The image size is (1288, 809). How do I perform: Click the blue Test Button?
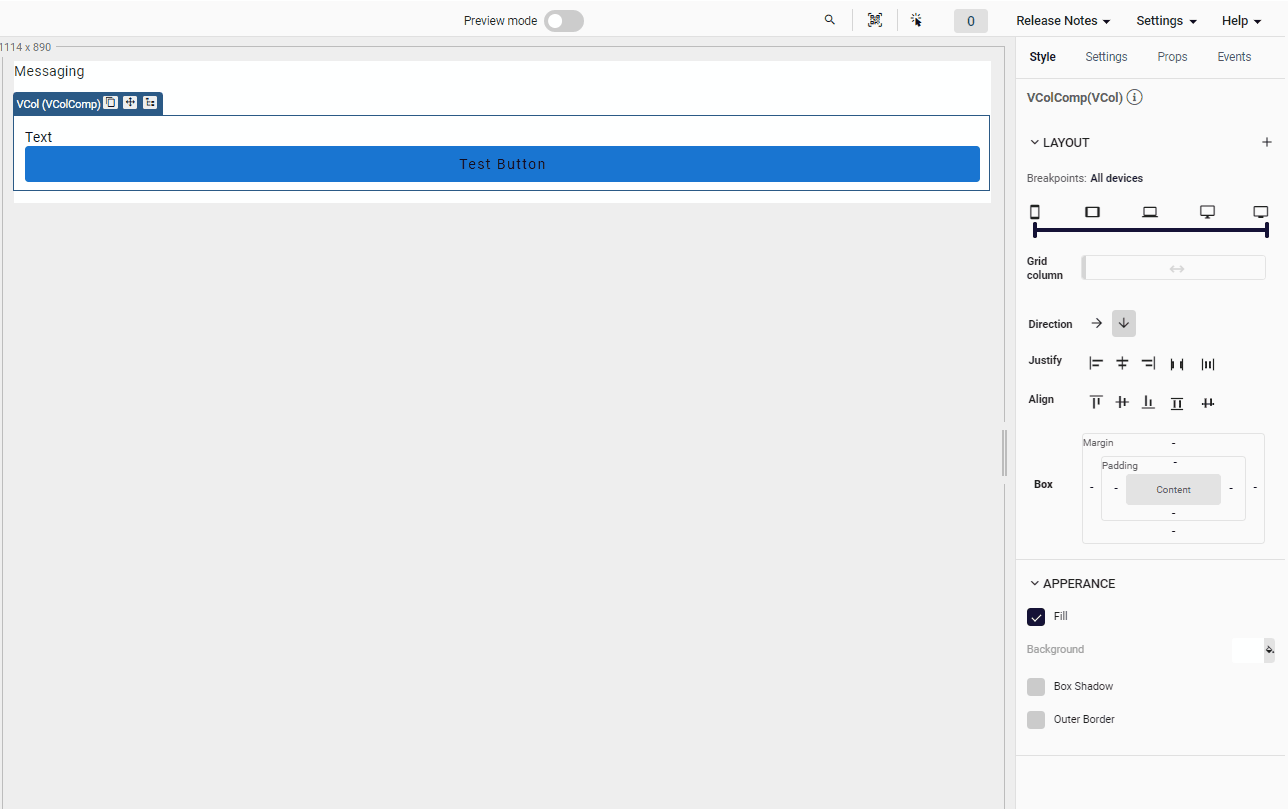coord(502,164)
